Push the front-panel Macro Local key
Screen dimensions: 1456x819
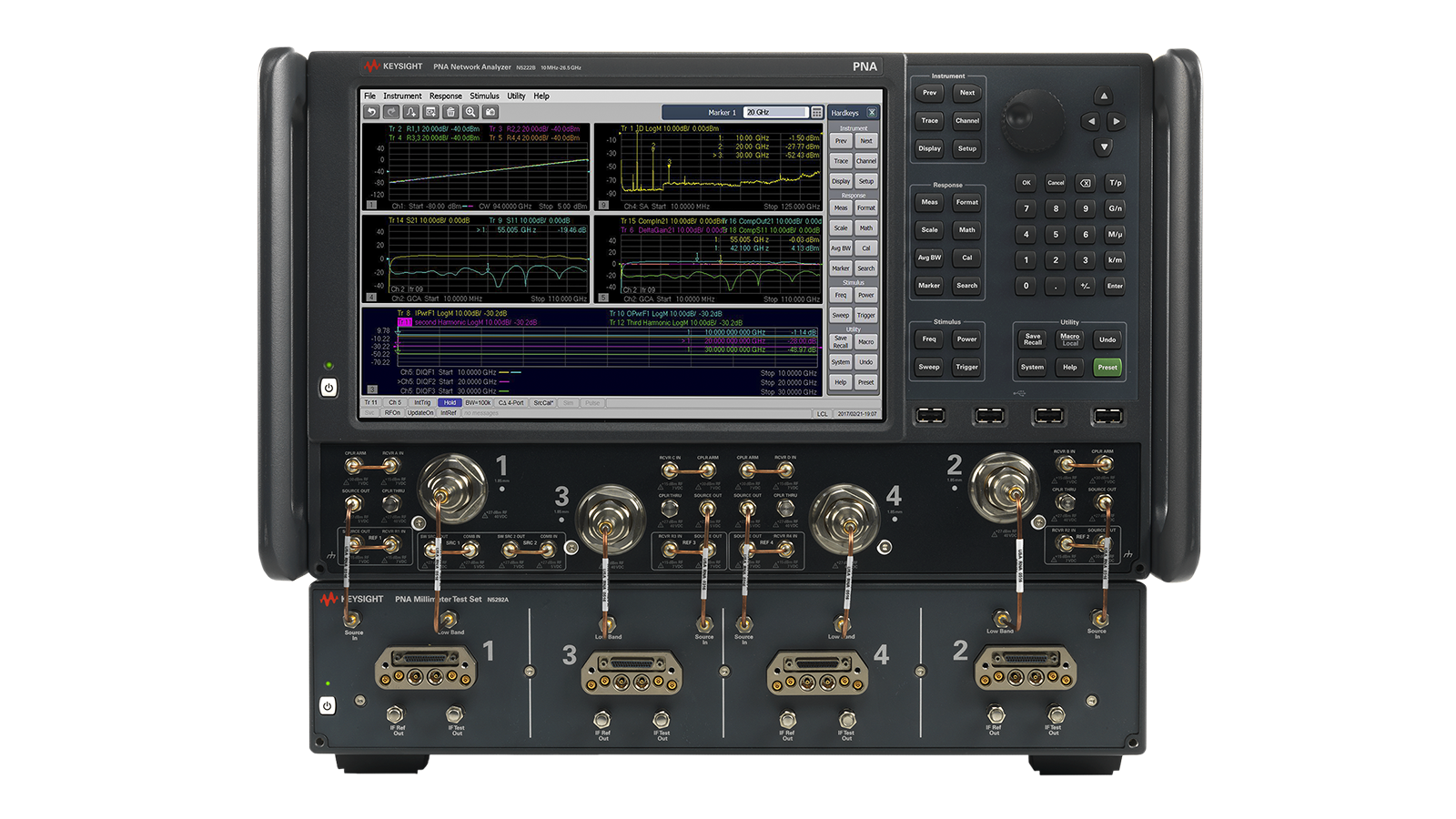1070,339
